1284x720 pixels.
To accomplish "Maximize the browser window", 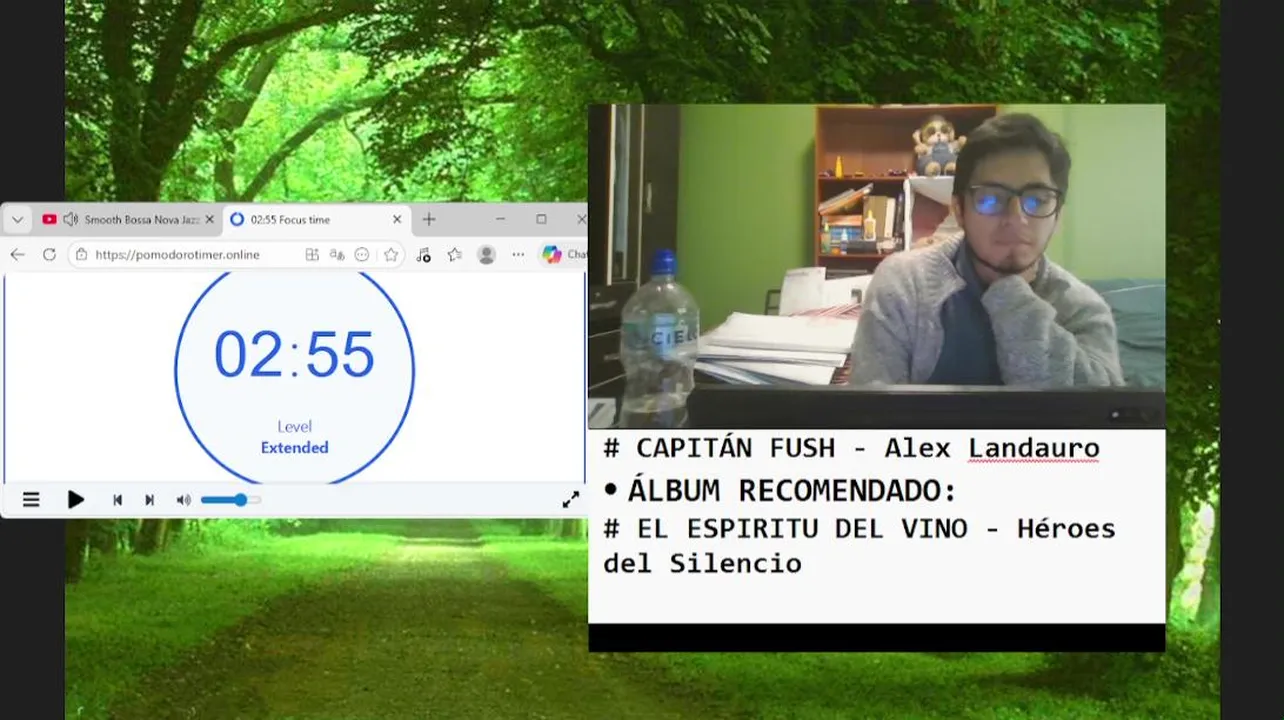I will coord(541,220).
